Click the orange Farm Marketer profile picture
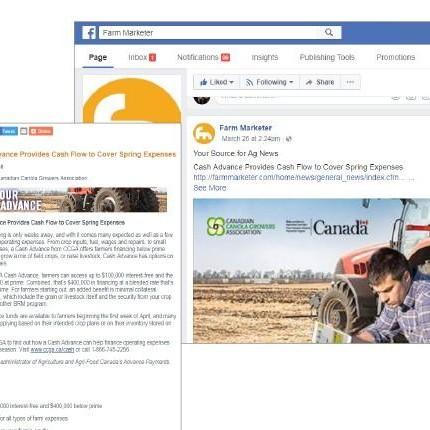The height and width of the screenshot is (430, 430). point(132,100)
